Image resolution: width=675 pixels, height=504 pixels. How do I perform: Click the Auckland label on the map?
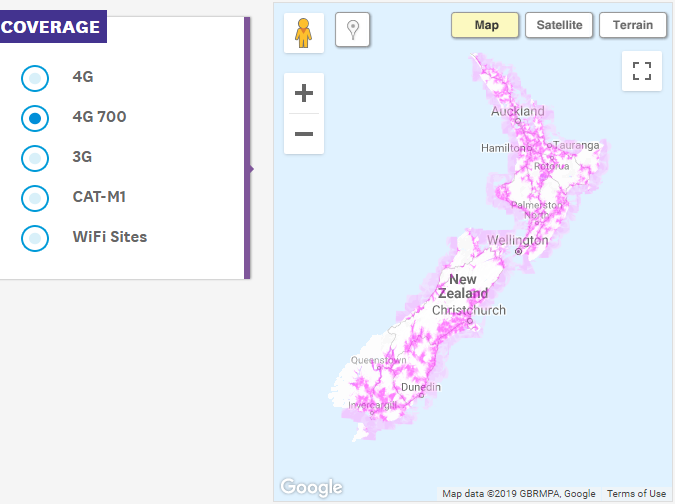[518, 111]
